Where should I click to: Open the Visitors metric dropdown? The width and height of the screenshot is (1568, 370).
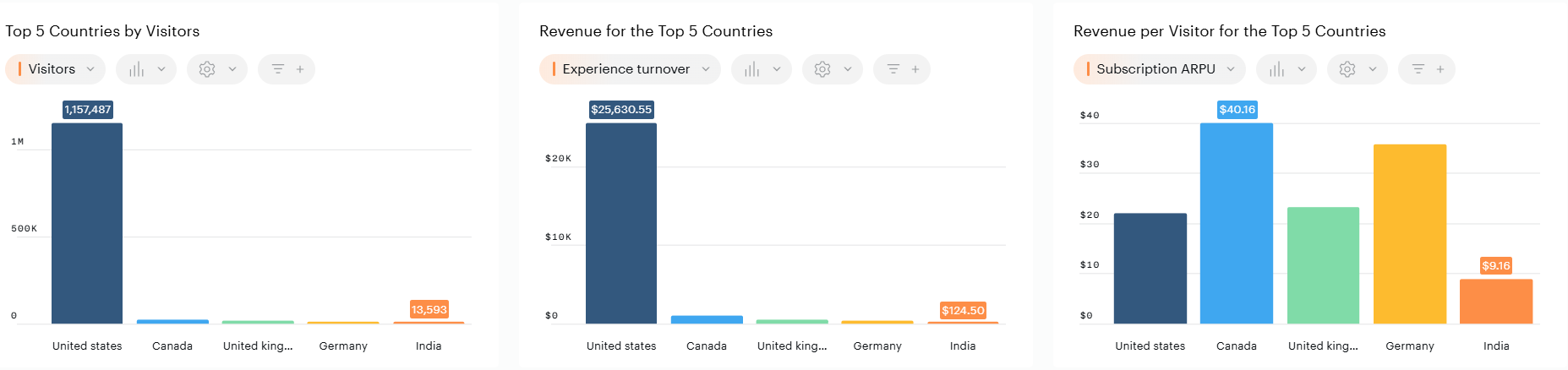tap(56, 69)
